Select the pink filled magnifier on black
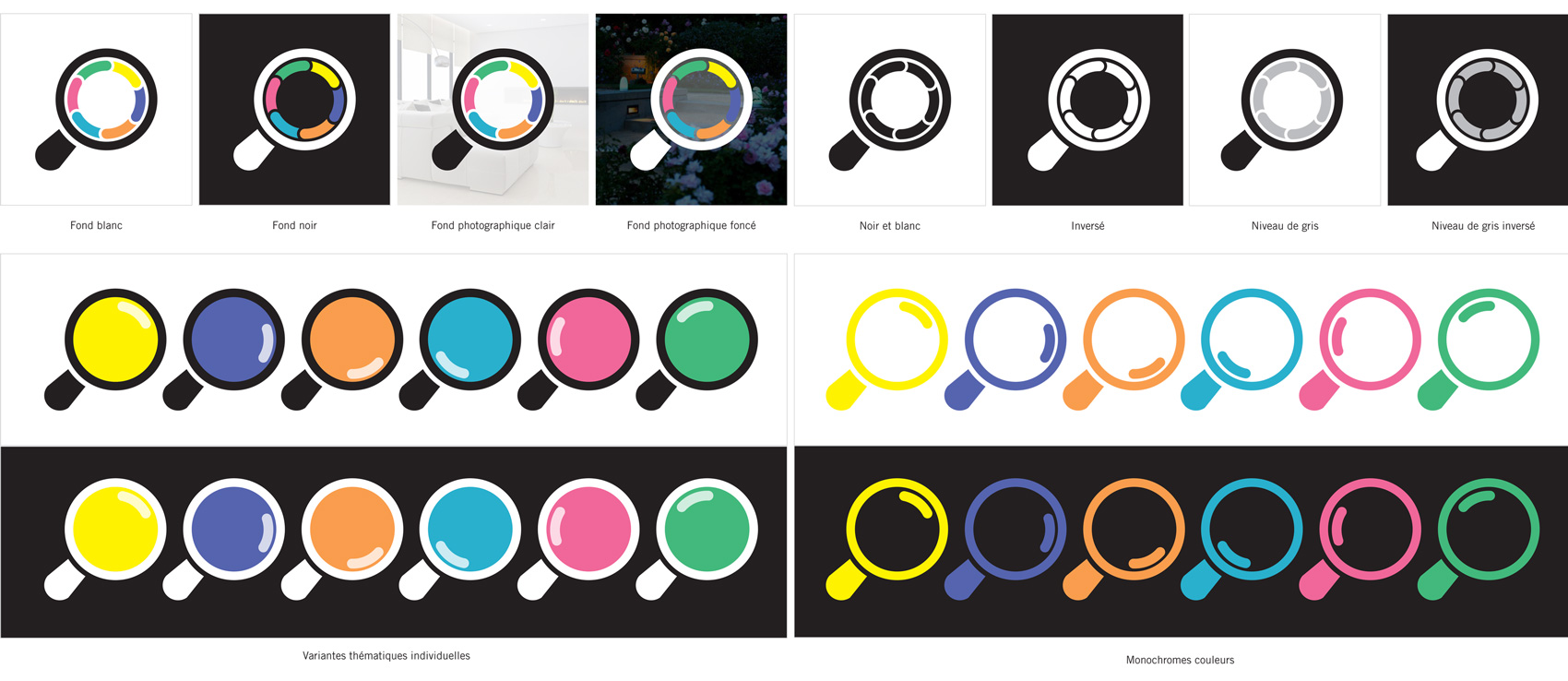Screen dimensions: 1568x681 (578, 539)
